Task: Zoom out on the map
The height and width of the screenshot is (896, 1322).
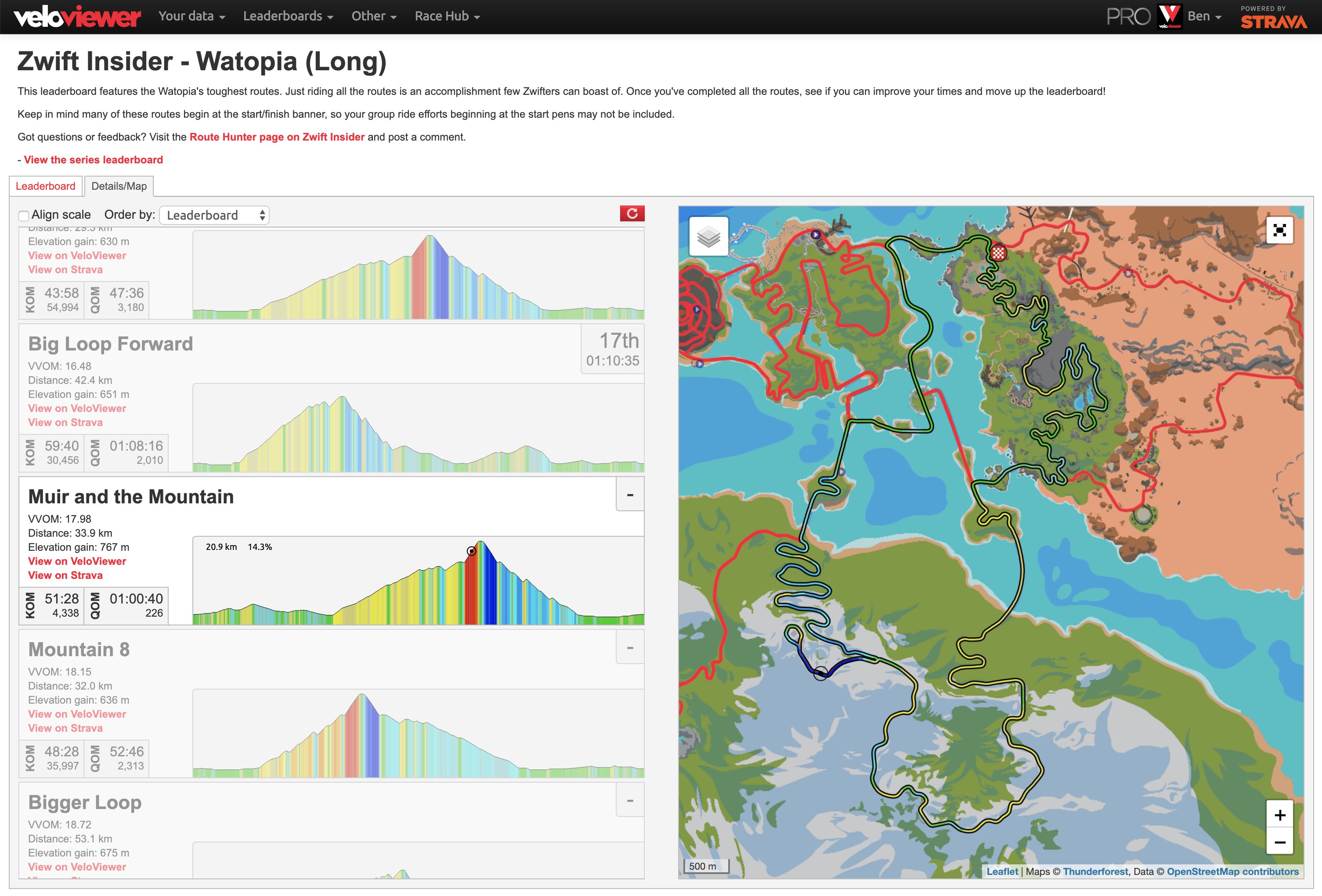Action: tap(1279, 842)
